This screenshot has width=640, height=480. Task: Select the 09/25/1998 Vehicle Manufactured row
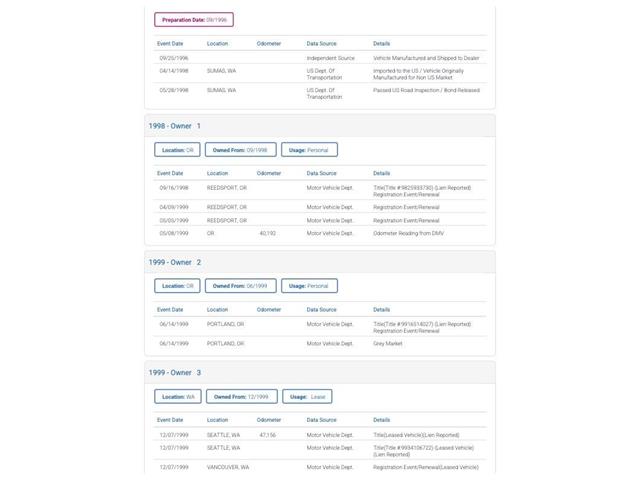[x=320, y=58]
